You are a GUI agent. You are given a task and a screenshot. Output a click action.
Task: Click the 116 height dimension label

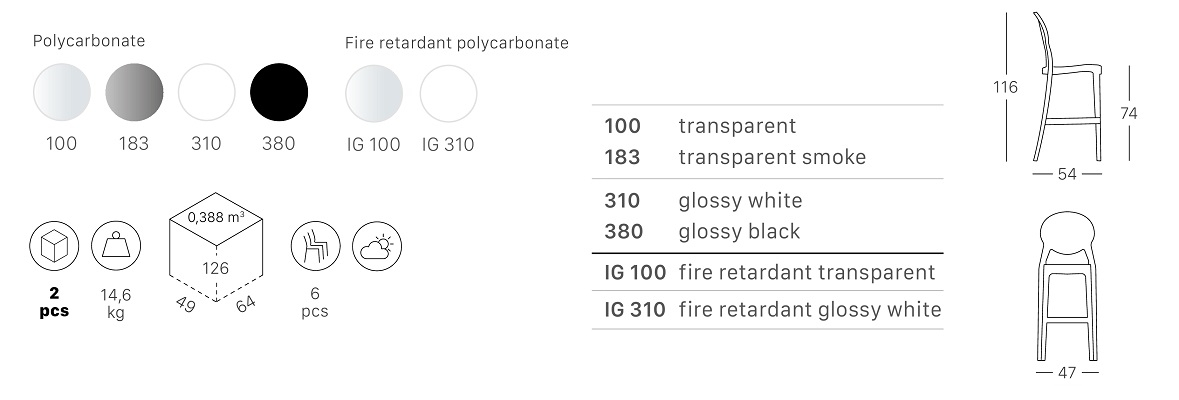point(1005,87)
